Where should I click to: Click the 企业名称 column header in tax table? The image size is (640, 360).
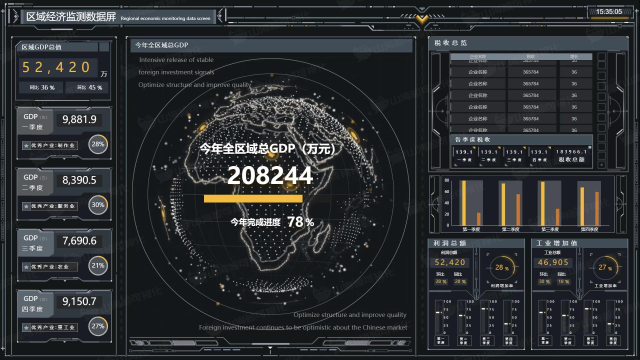pyautogui.click(x=478, y=57)
